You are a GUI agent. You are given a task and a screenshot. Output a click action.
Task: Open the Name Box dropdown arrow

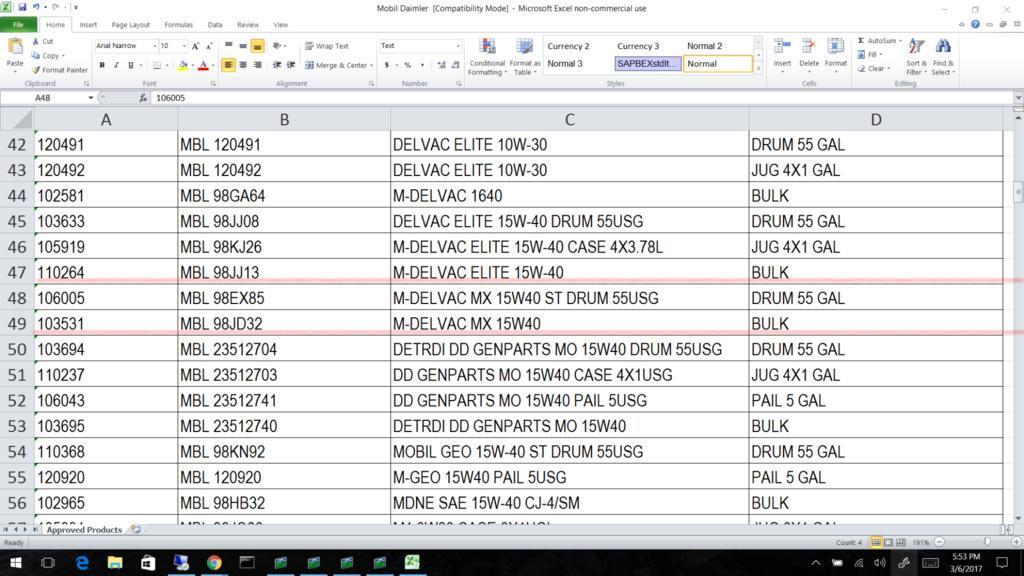tap(91, 97)
